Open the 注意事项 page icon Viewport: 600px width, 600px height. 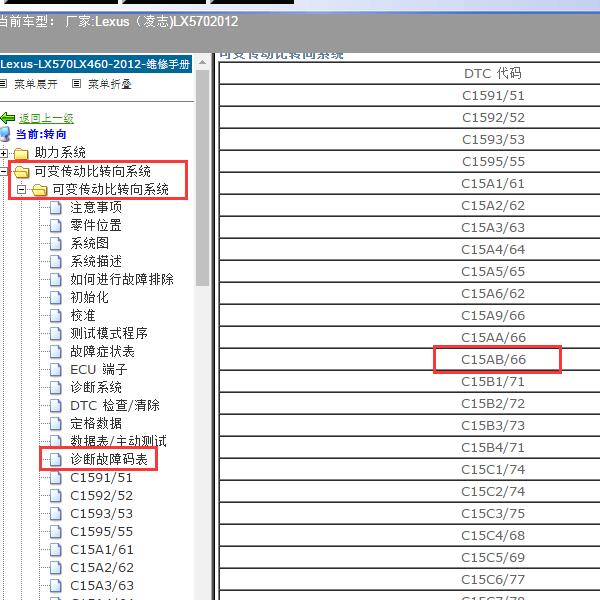tap(56, 208)
